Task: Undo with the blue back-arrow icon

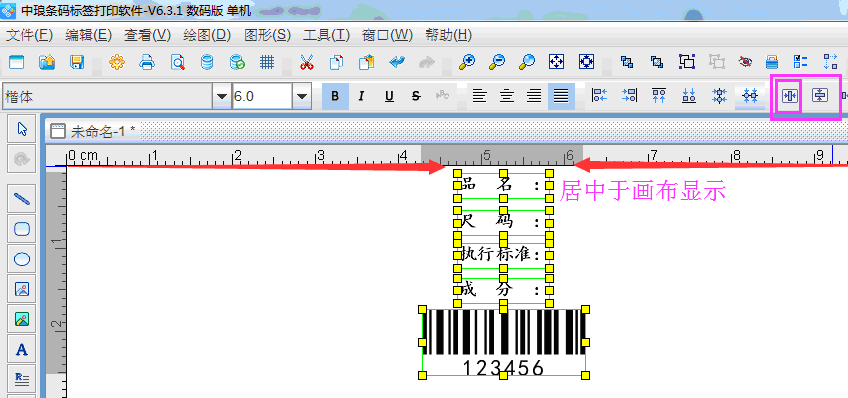Action: [397, 63]
